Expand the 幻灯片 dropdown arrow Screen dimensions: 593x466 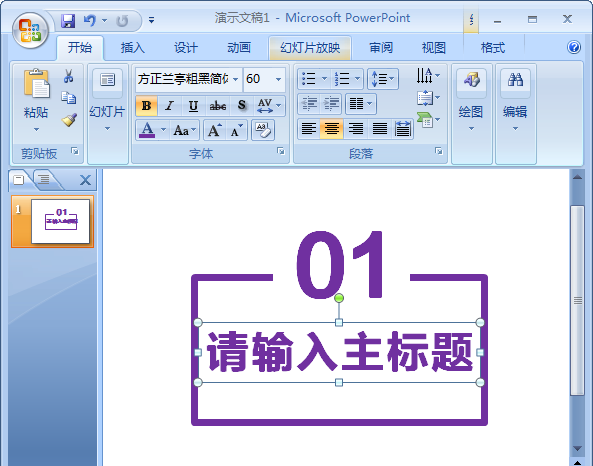pos(107,129)
